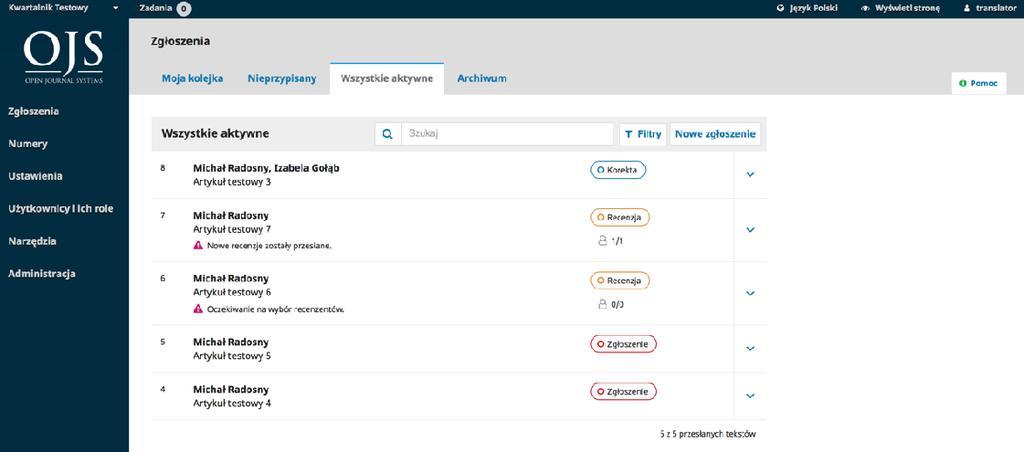Click reviewer icon beside 0/0 count

coord(603,304)
